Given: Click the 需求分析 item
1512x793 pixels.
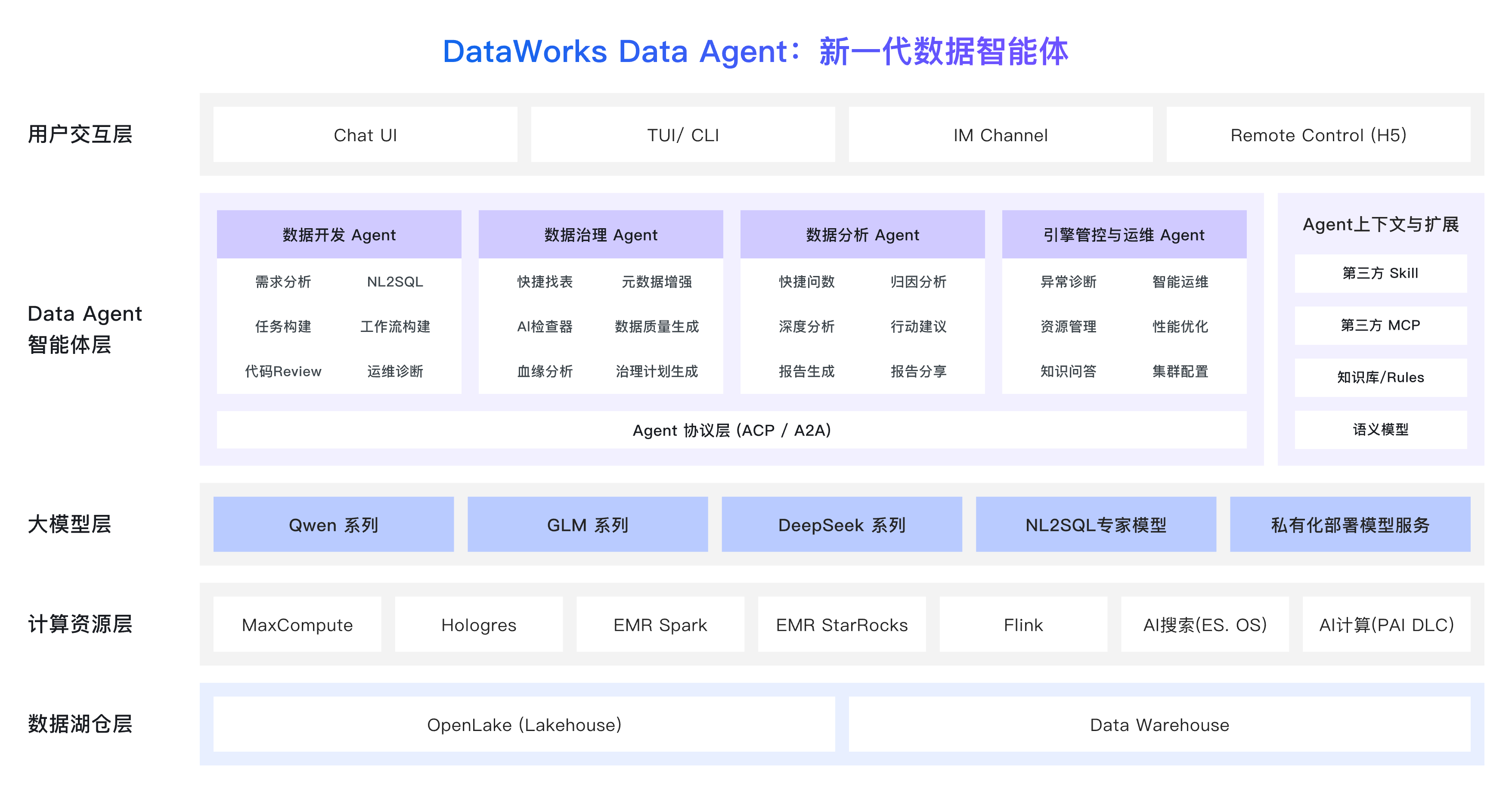Looking at the screenshot, I should coord(283,282).
